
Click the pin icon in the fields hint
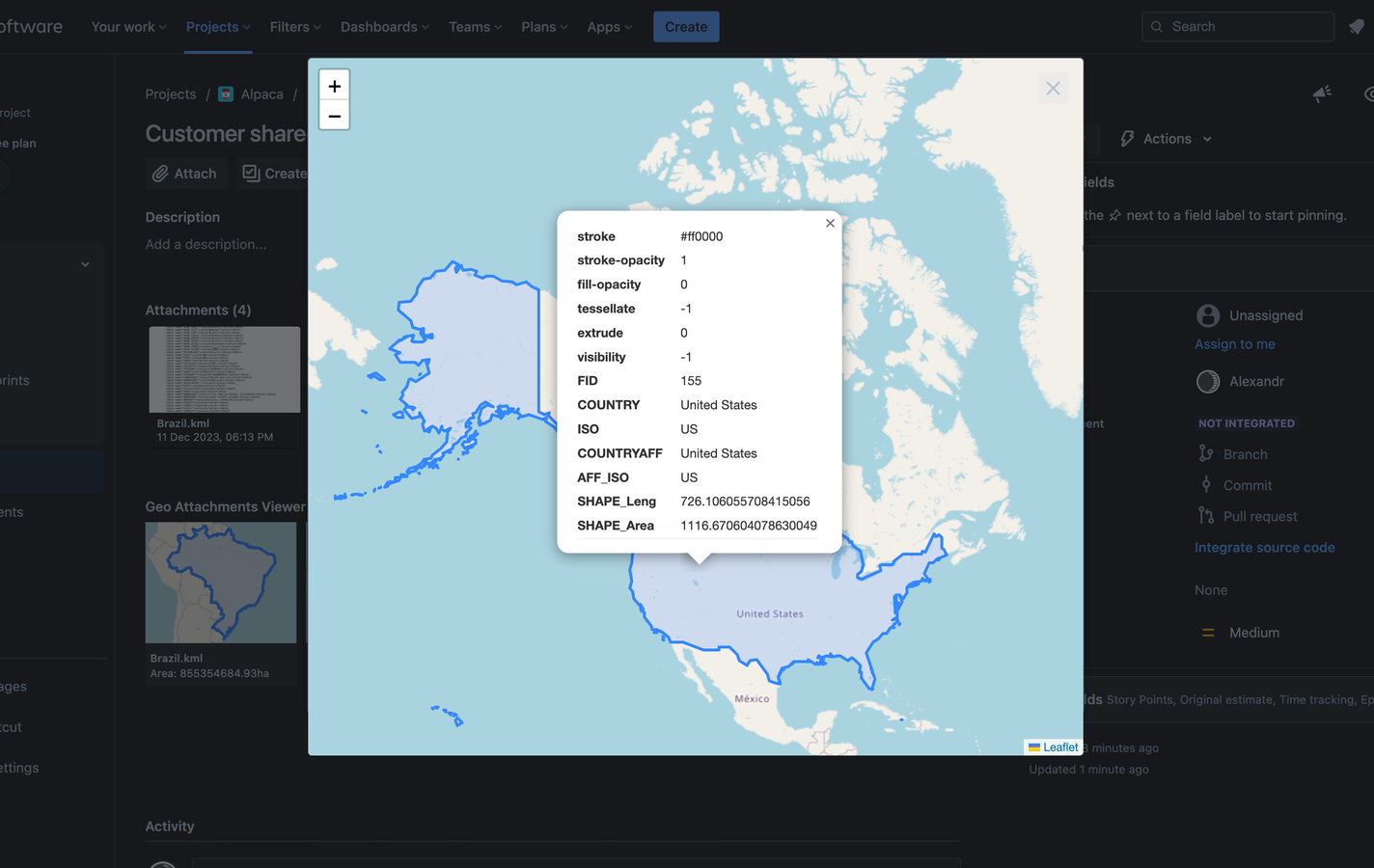(1114, 215)
